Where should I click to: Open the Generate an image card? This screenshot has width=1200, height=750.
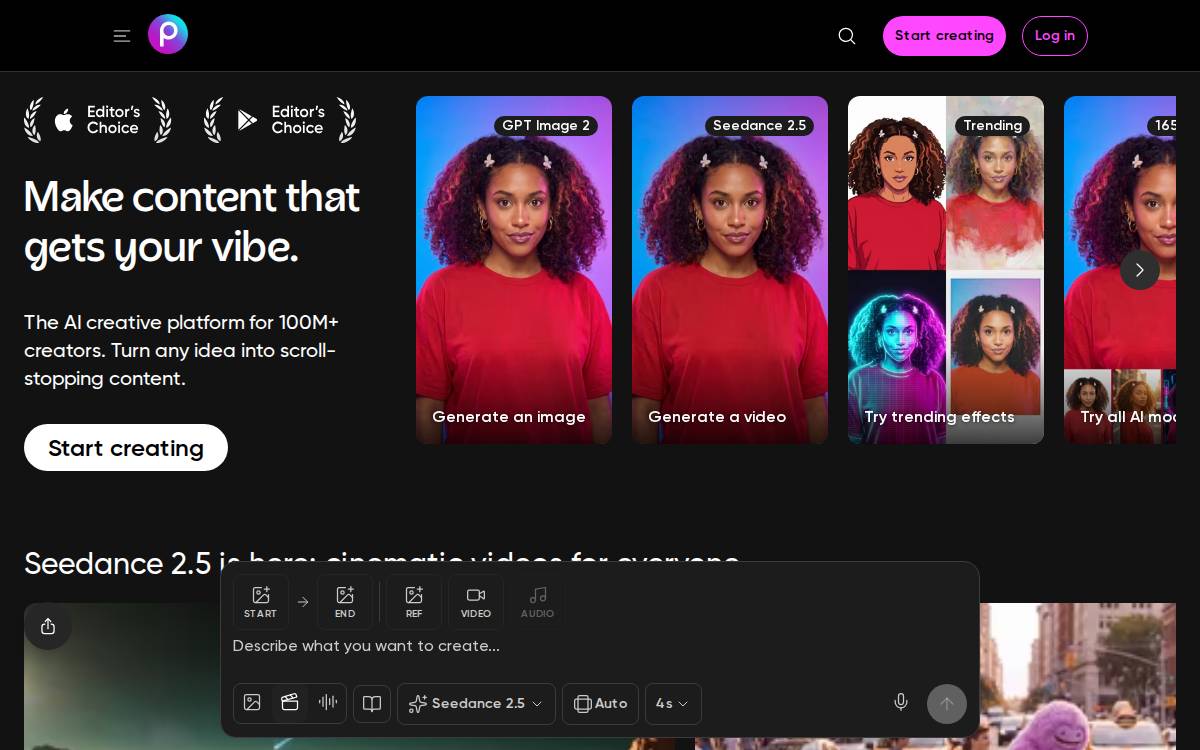coord(514,270)
